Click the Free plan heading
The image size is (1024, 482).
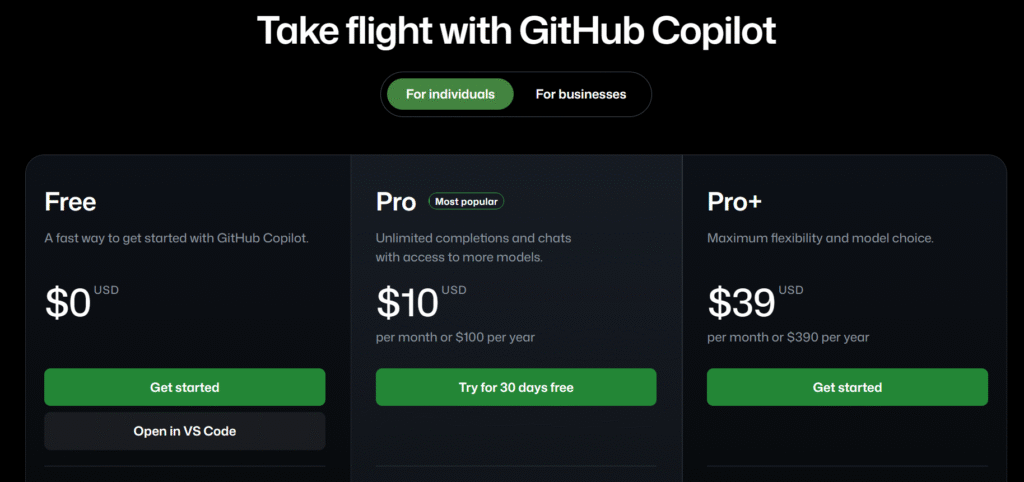(x=70, y=202)
